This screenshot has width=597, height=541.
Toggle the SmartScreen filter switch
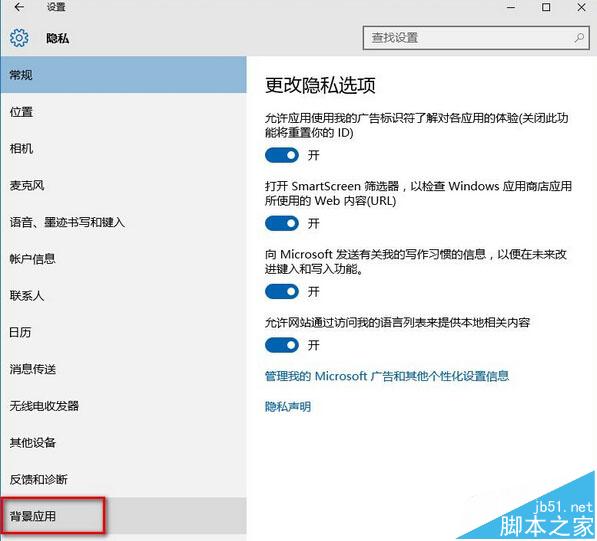coord(282,223)
